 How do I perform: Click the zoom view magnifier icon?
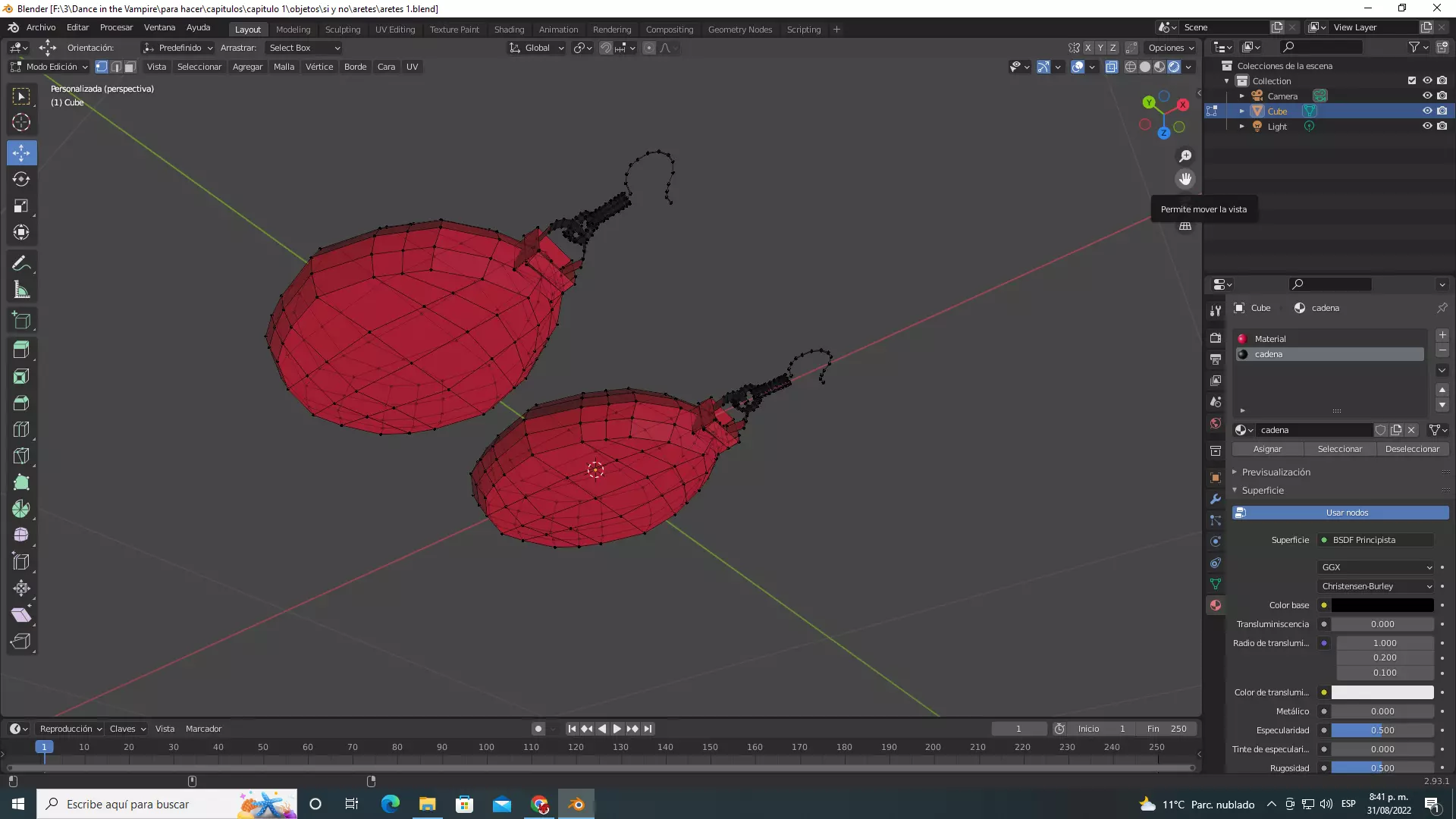1185,156
